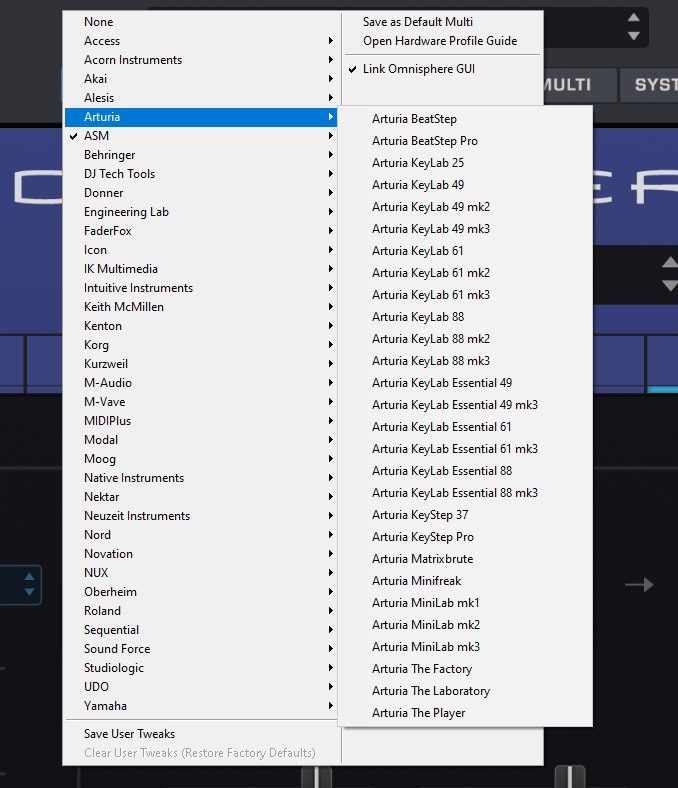Open Neuzeit Instruments submenu
This screenshot has height=788, width=678.
pyautogui.click(x=201, y=516)
